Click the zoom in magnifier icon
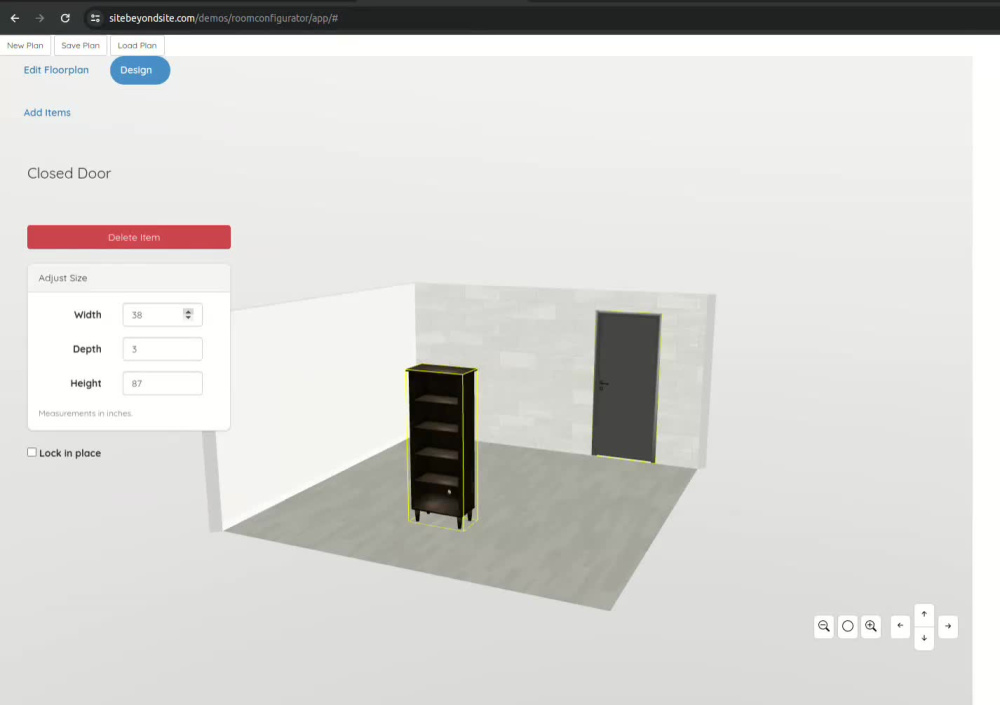This screenshot has width=1000, height=705. coord(871,626)
